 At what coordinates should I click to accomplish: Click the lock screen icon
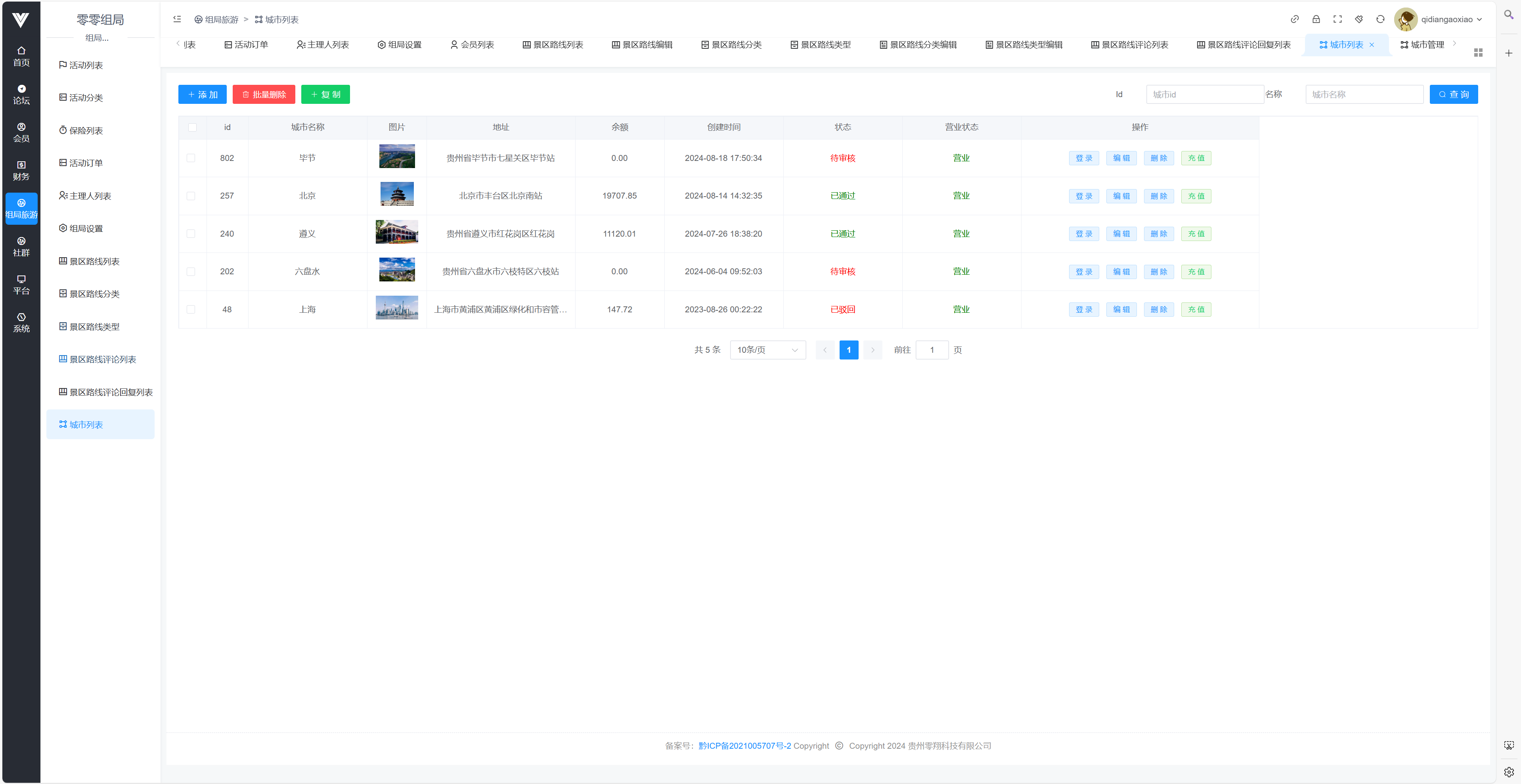1316,19
